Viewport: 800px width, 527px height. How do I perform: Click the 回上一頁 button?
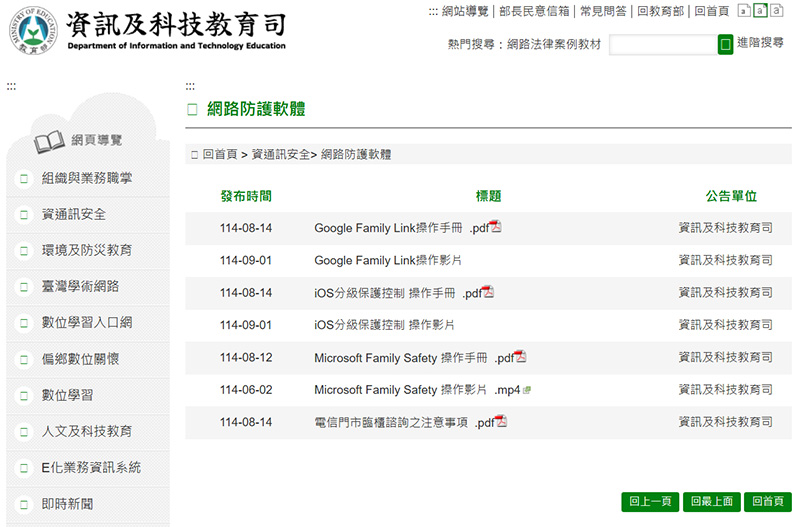pos(650,502)
